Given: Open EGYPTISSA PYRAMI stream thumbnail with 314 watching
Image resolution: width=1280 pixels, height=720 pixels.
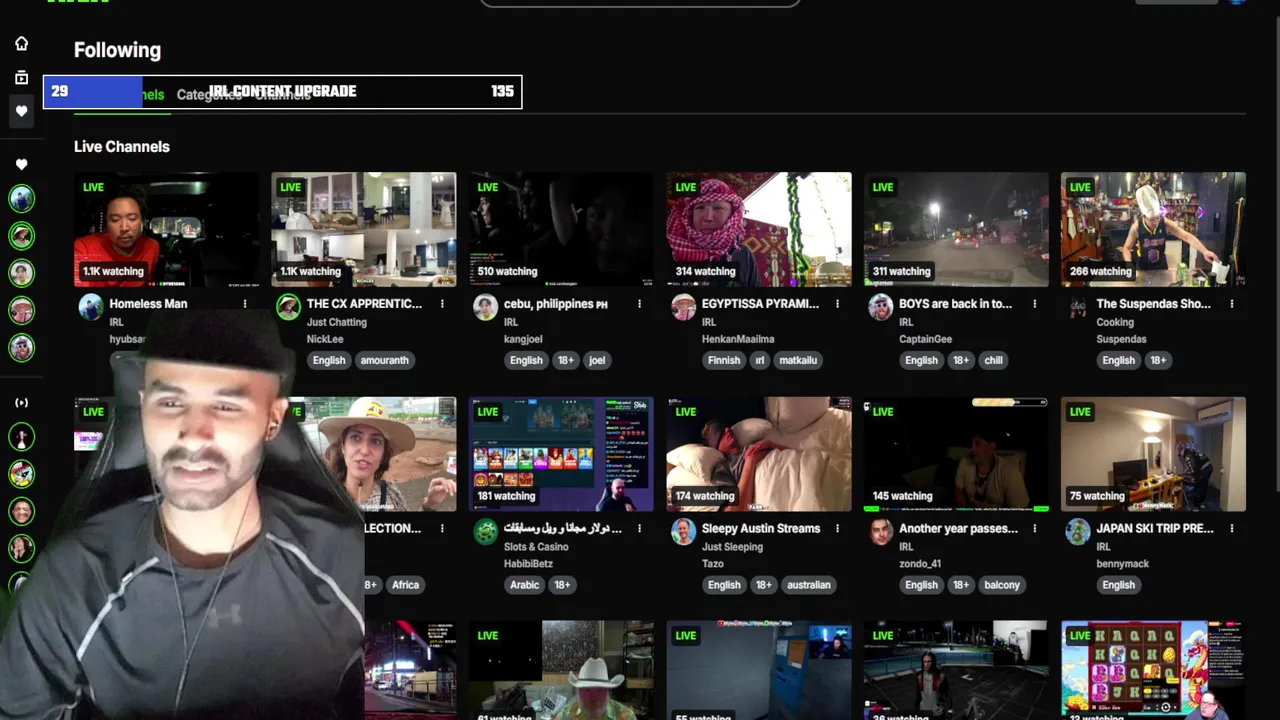Looking at the screenshot, I should (759, 230).
